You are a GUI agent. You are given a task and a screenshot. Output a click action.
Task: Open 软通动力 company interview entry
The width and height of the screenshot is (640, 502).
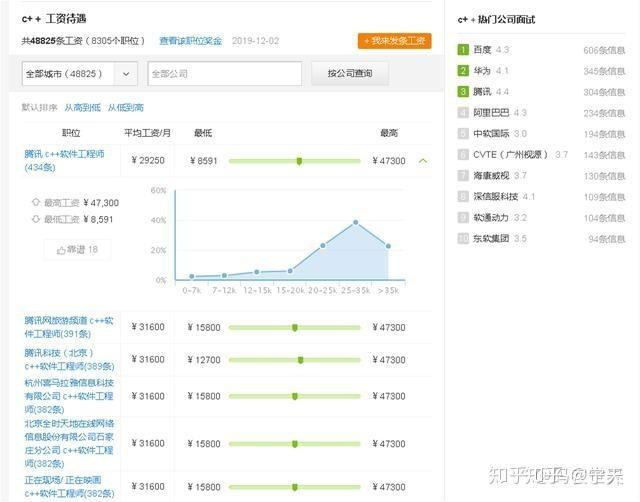pos(491,218)
